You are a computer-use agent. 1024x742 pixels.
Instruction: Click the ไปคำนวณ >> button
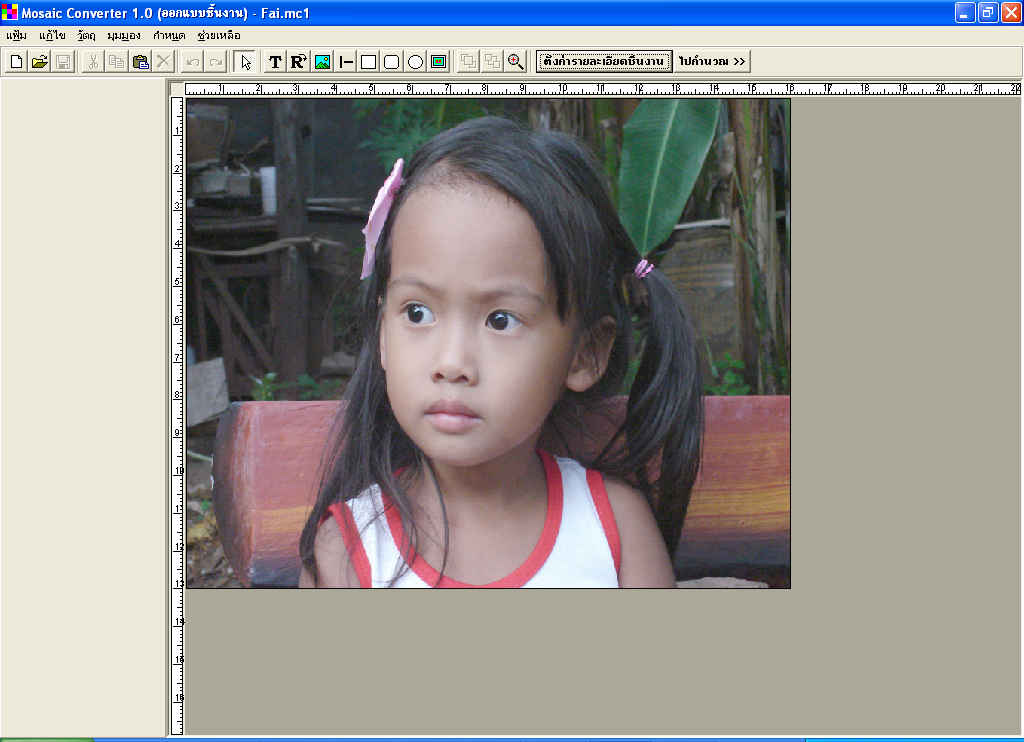712,61
